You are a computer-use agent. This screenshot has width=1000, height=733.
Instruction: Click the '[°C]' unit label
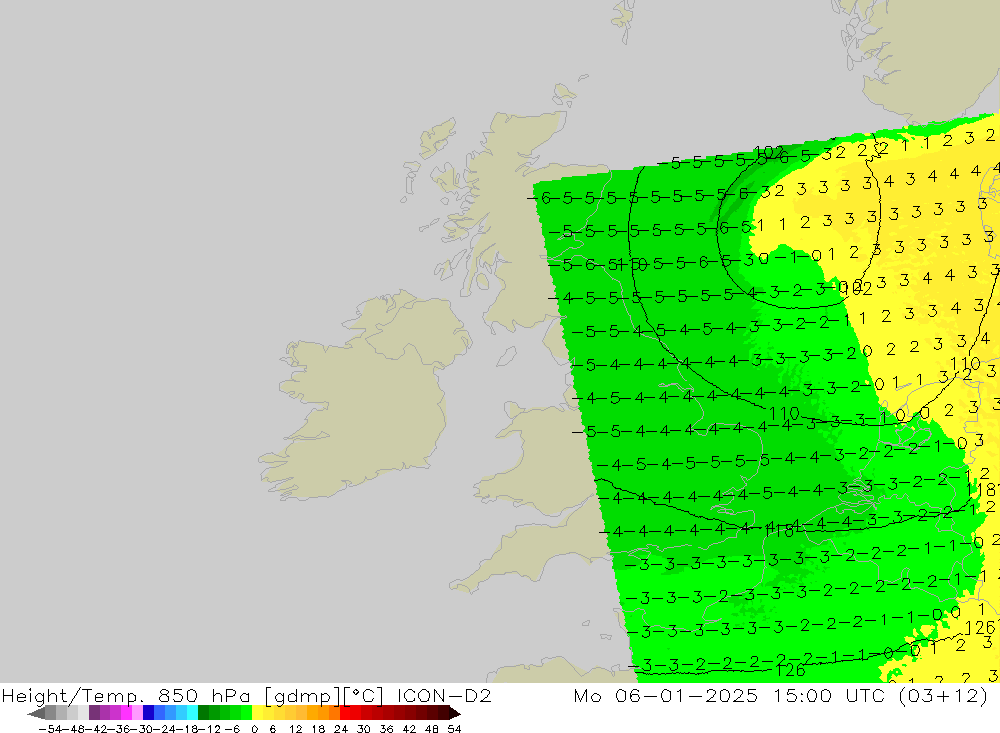363,695
